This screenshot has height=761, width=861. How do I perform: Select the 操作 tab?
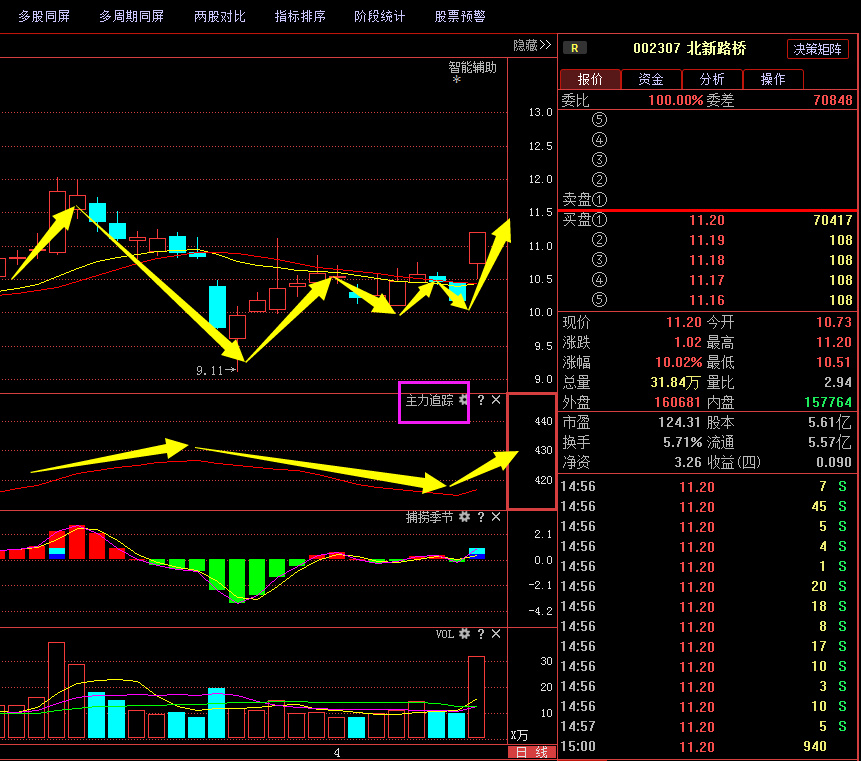click(773, 79)
